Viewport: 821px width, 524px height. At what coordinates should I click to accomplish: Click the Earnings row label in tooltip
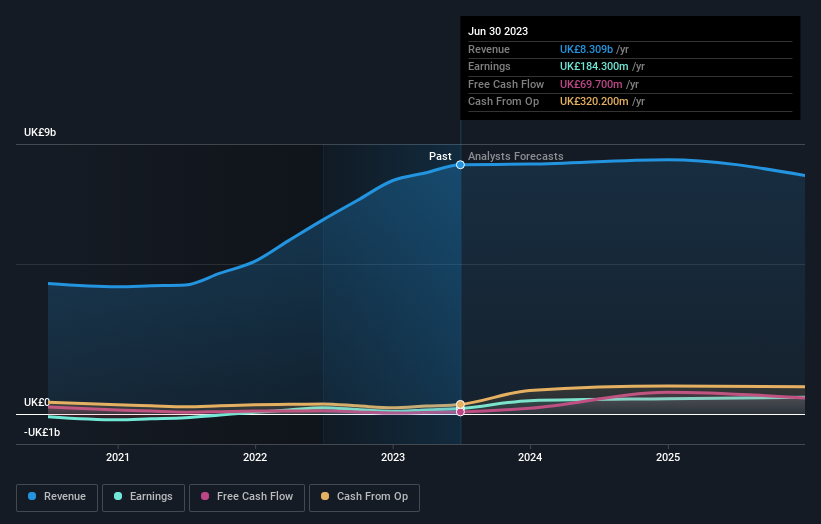pos(489,66)
